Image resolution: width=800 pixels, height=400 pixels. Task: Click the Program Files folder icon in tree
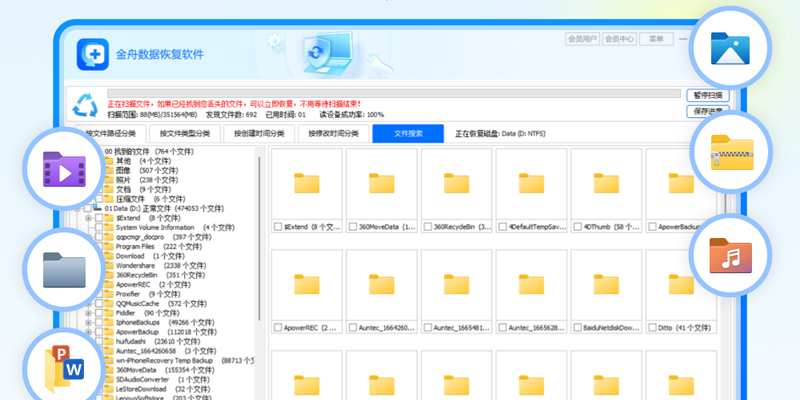pos(109,246)
